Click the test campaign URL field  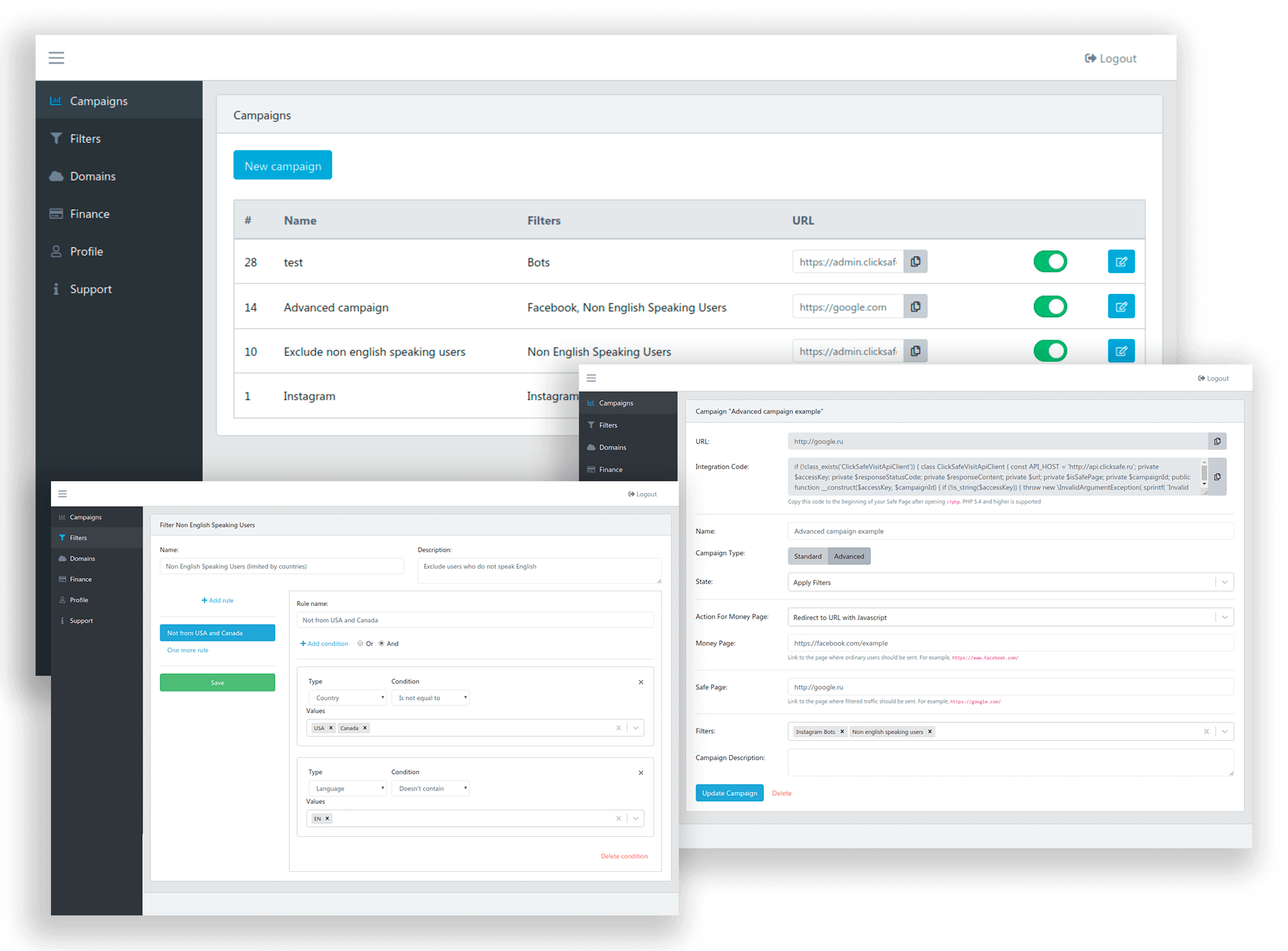[x=848, y=262]
